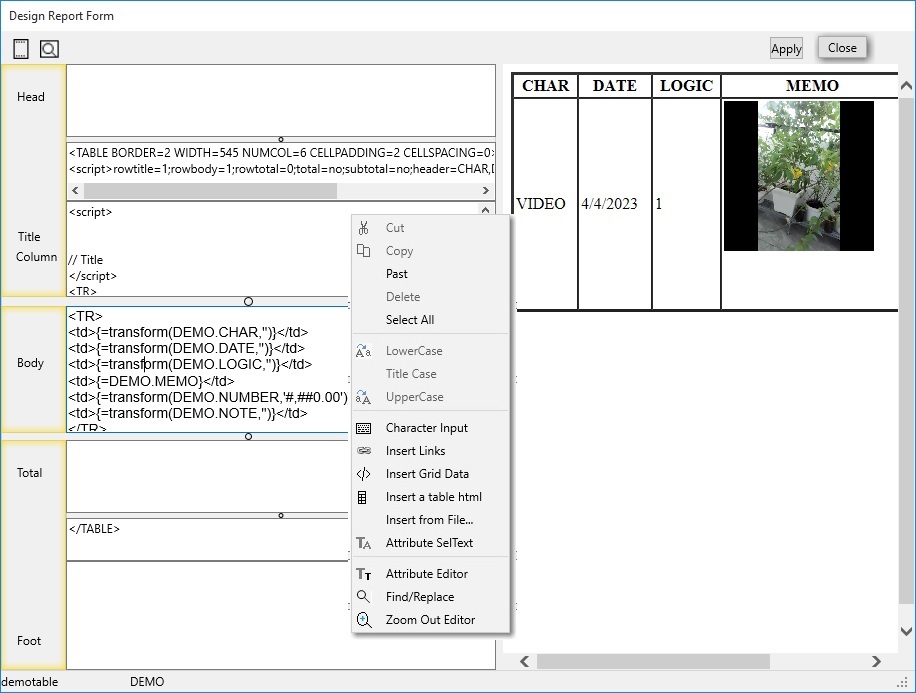The image size is (916, 693).
Task: Click the plant video thumbnail in preview
Action: click(798, 176)
